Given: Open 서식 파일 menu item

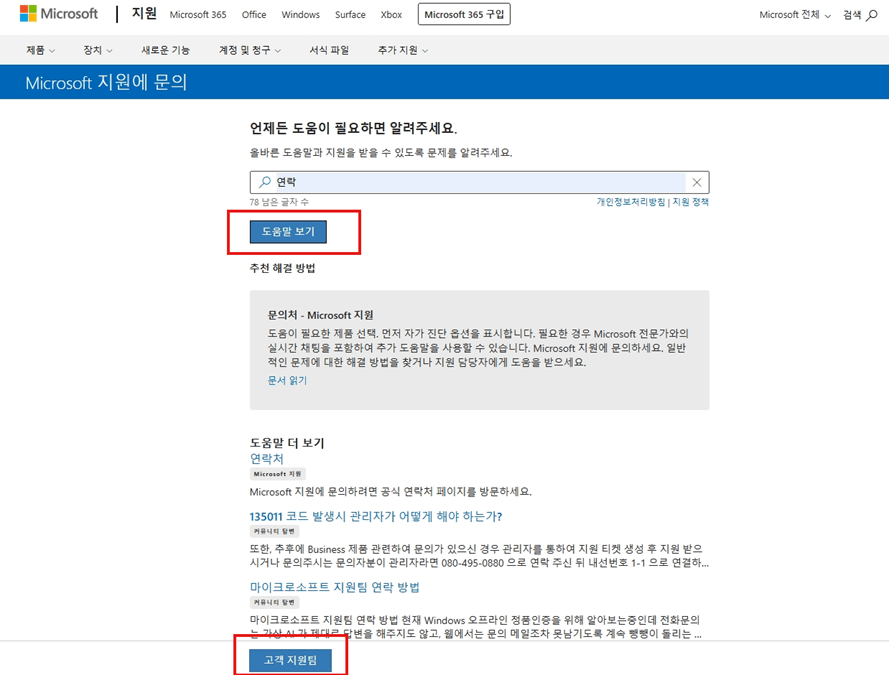Looking at the screenshot, I should (x=329, y=50).
